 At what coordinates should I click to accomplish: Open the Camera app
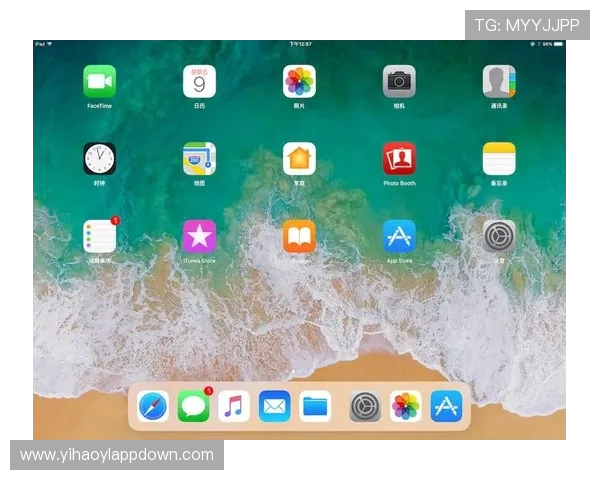point(399,81)
